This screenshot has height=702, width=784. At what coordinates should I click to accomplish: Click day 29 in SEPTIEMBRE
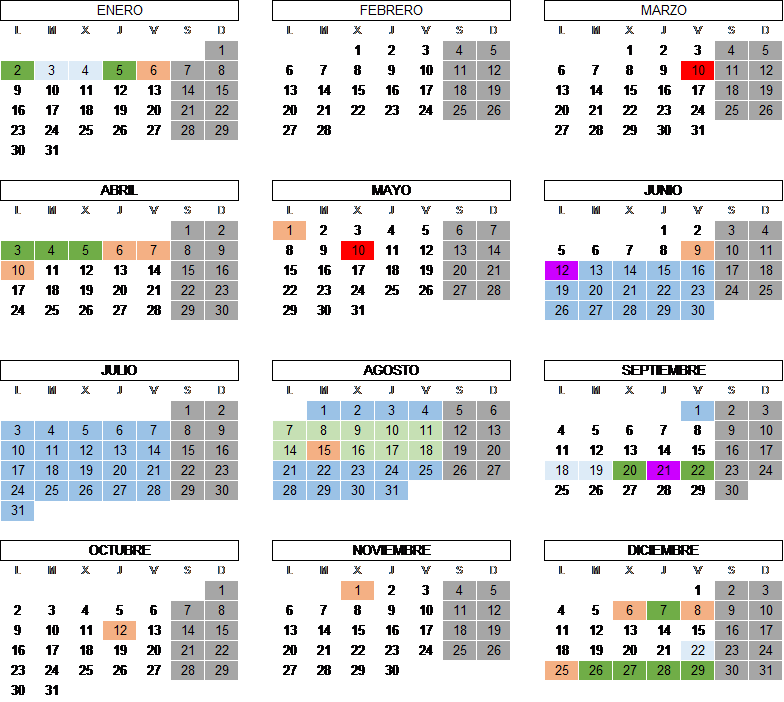tap(698, 490)
